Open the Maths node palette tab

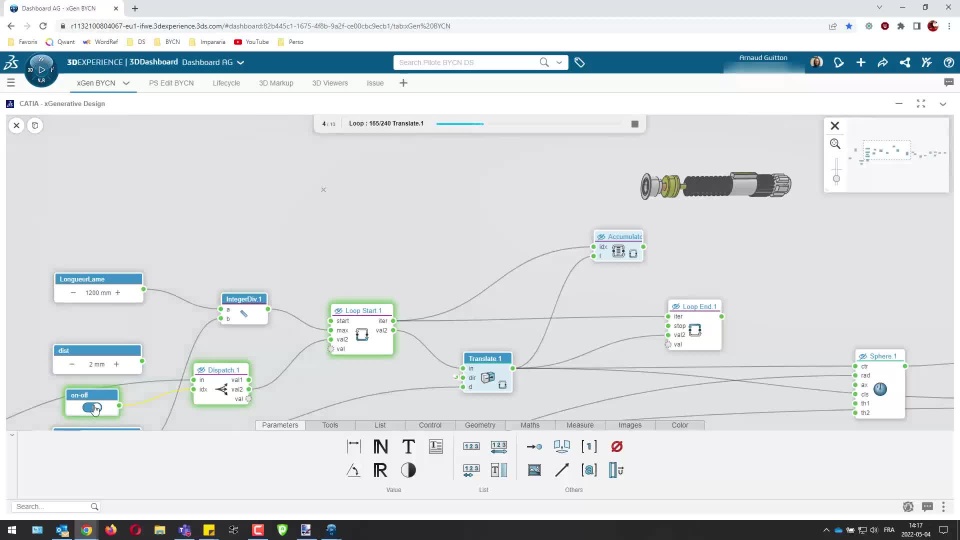(x=530, y=425)
